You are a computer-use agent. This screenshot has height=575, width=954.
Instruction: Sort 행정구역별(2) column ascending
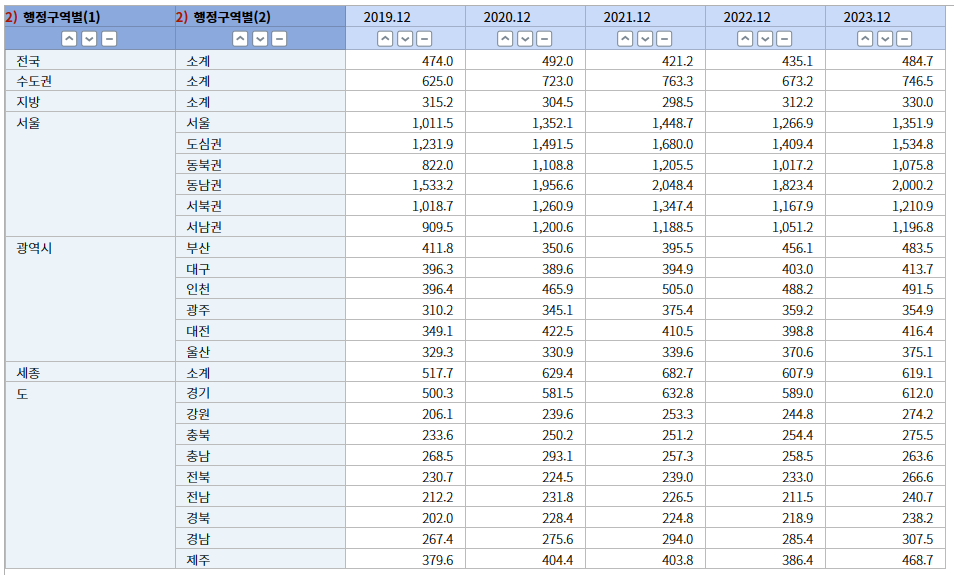pos(240,39)
